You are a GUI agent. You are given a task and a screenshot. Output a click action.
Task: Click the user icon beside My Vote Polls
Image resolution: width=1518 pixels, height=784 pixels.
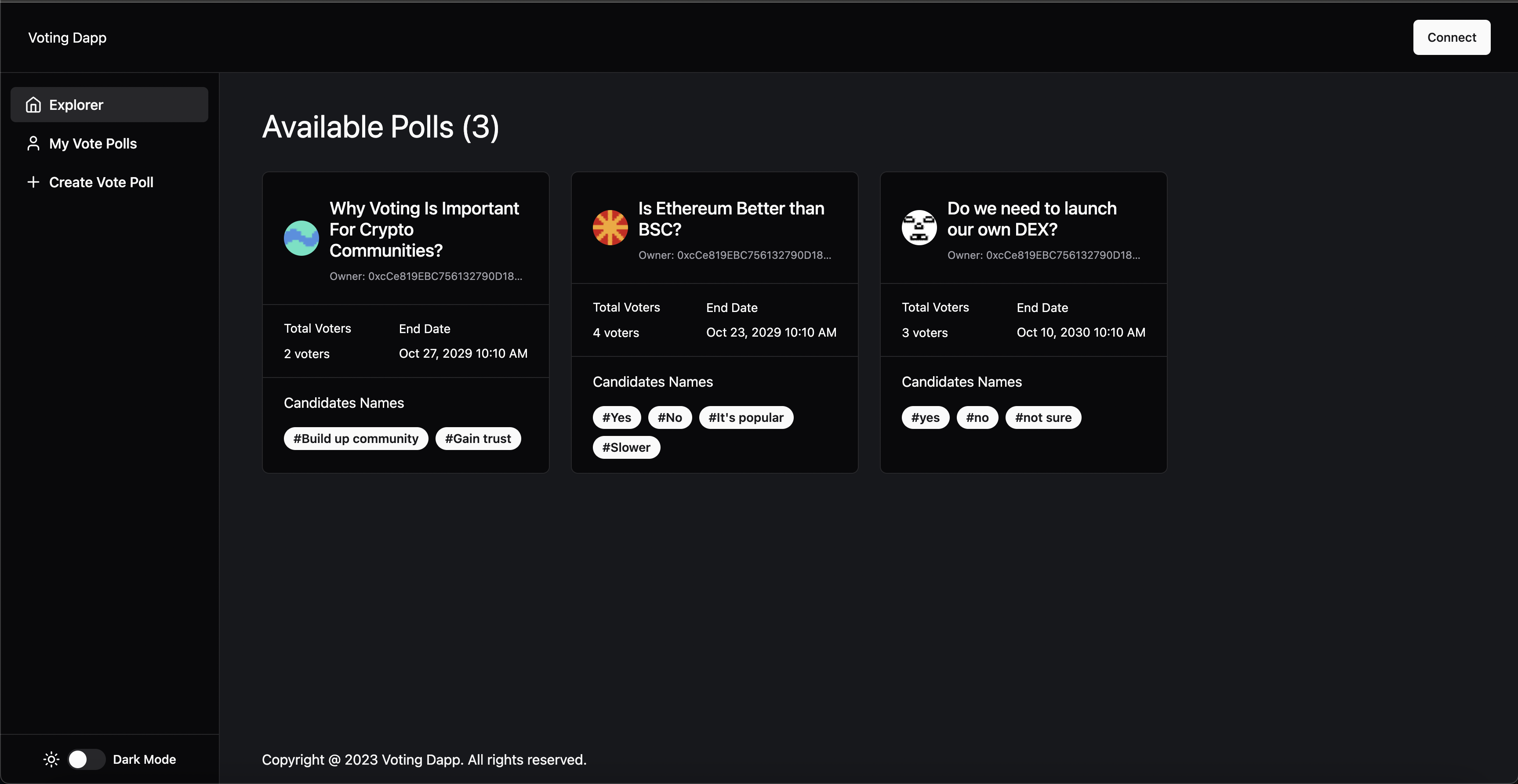point(33,143)
